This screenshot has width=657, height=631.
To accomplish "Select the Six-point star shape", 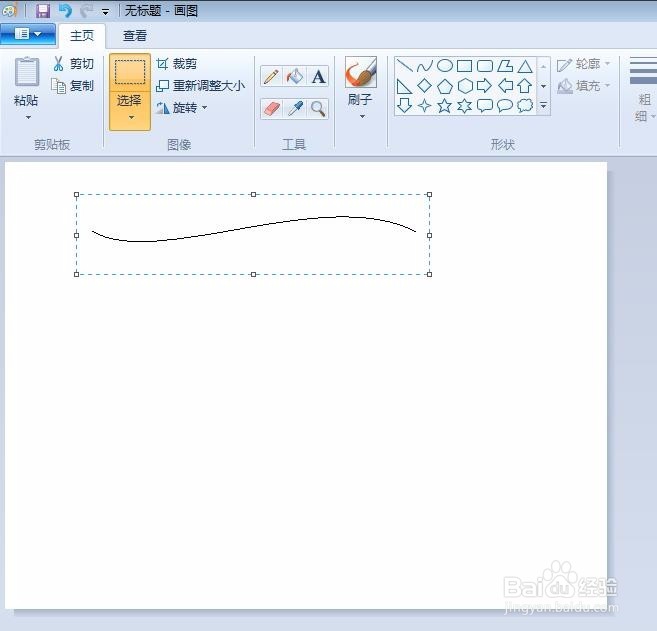I will click(465, 105).
